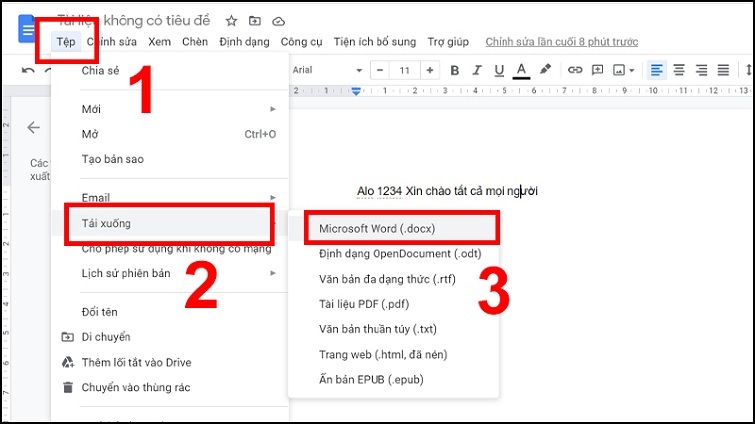
Task: Open the Arial font dropdown
Action: pyautogui.click(x=327, y=70)
